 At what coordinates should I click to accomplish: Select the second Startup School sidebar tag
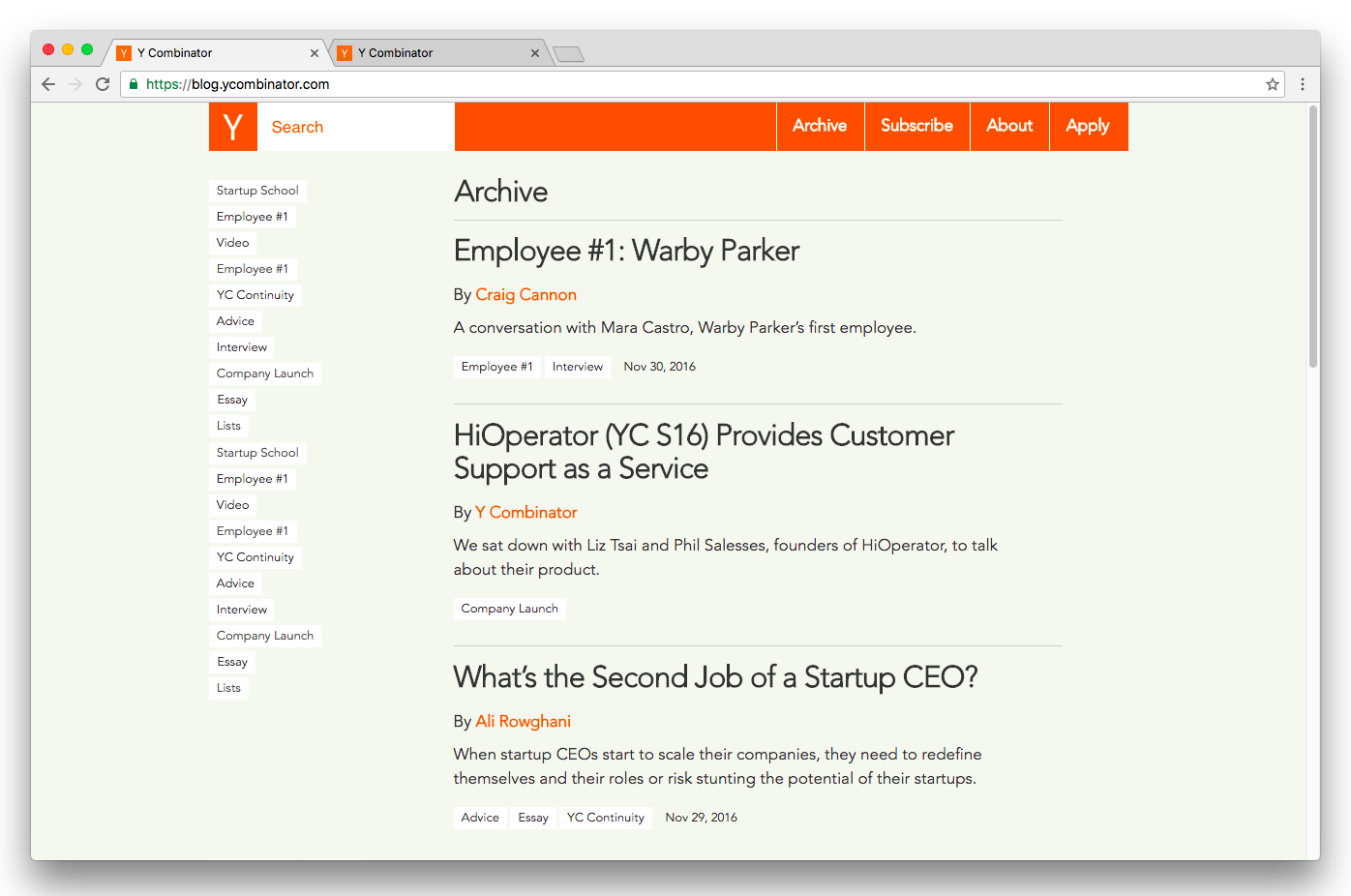click(257, 453)
